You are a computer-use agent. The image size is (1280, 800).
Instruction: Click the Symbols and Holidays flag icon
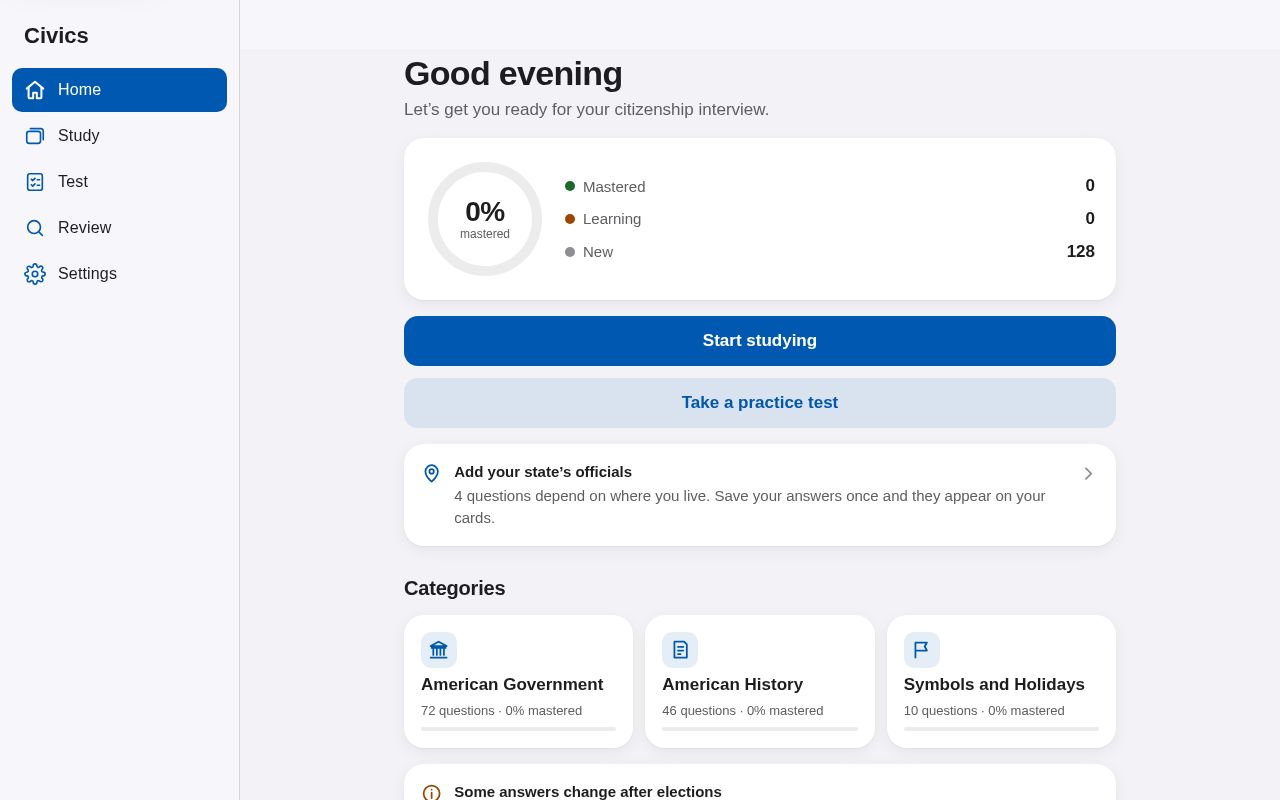[x=922, y=650]
